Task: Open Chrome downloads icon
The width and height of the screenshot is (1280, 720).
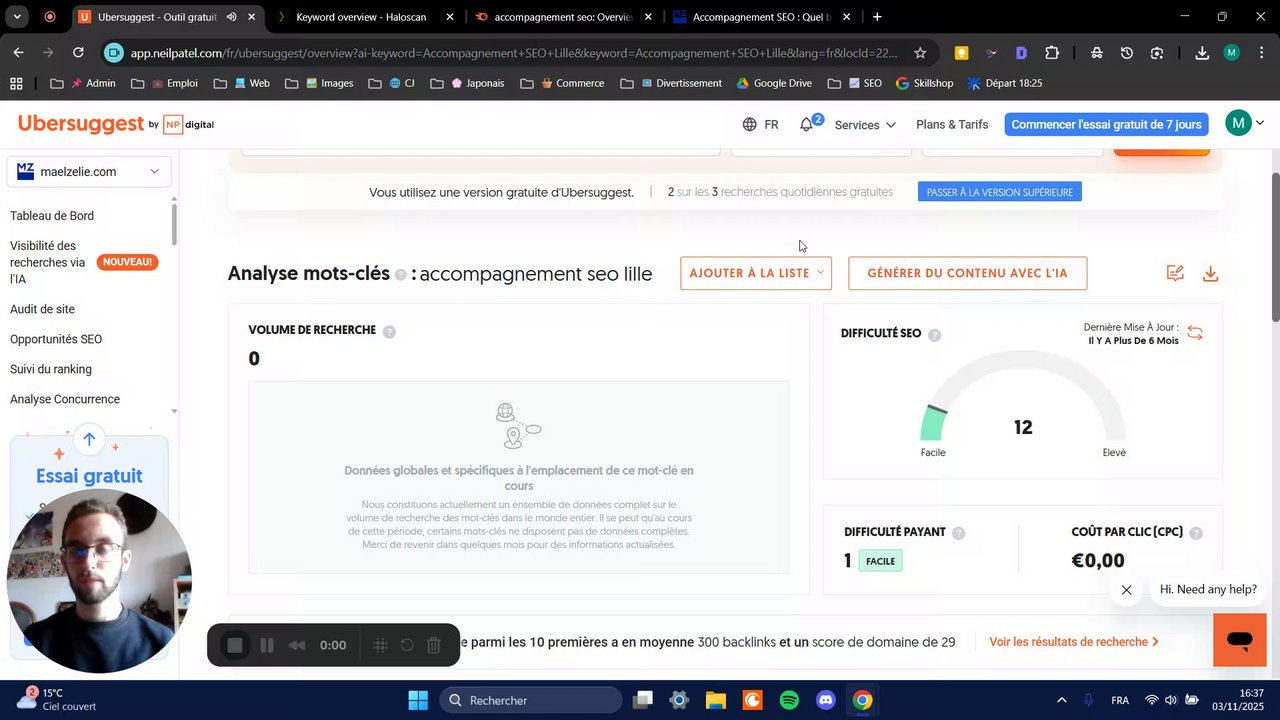Action: 1202,53
